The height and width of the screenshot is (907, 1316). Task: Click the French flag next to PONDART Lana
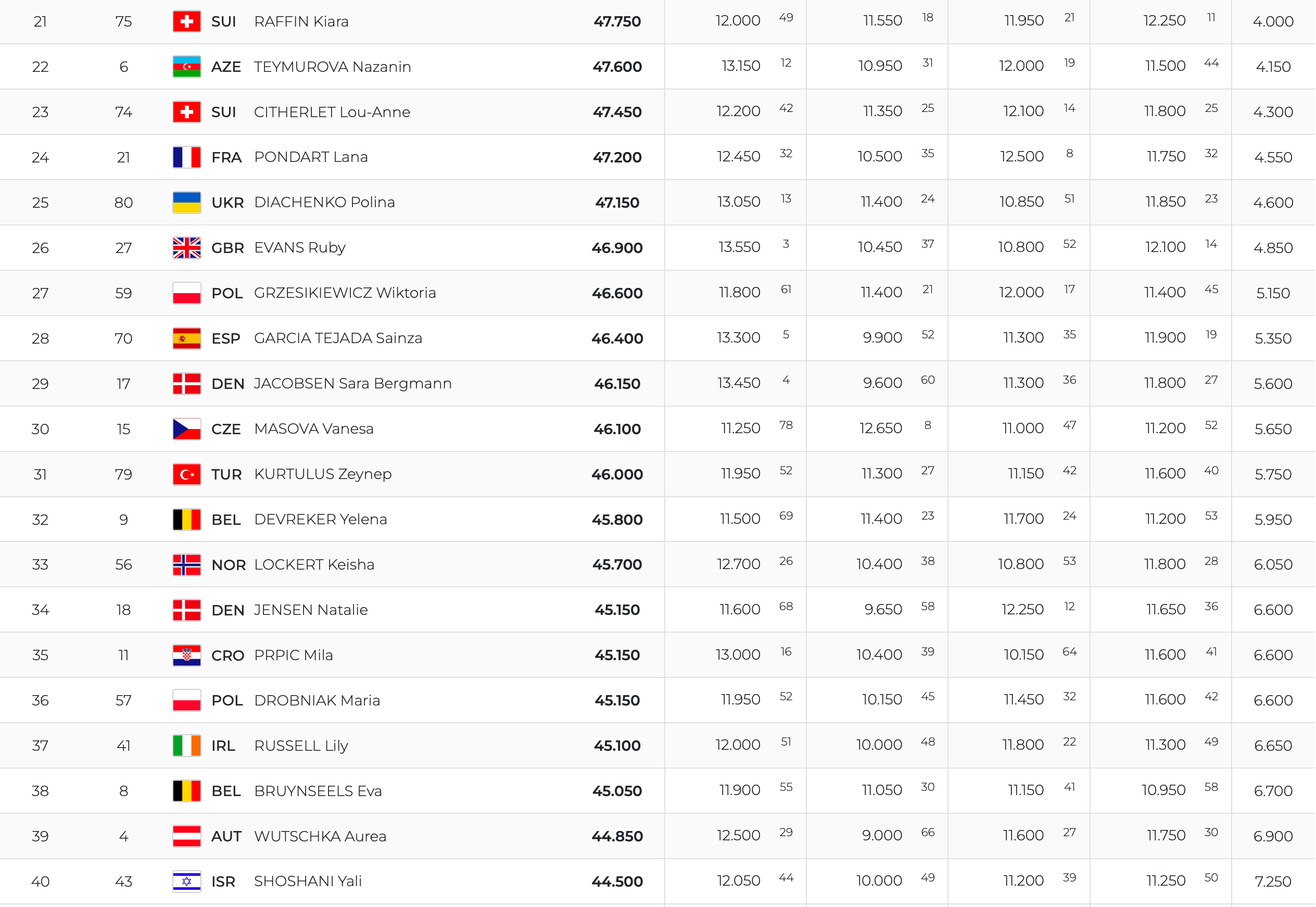point(186,157)
